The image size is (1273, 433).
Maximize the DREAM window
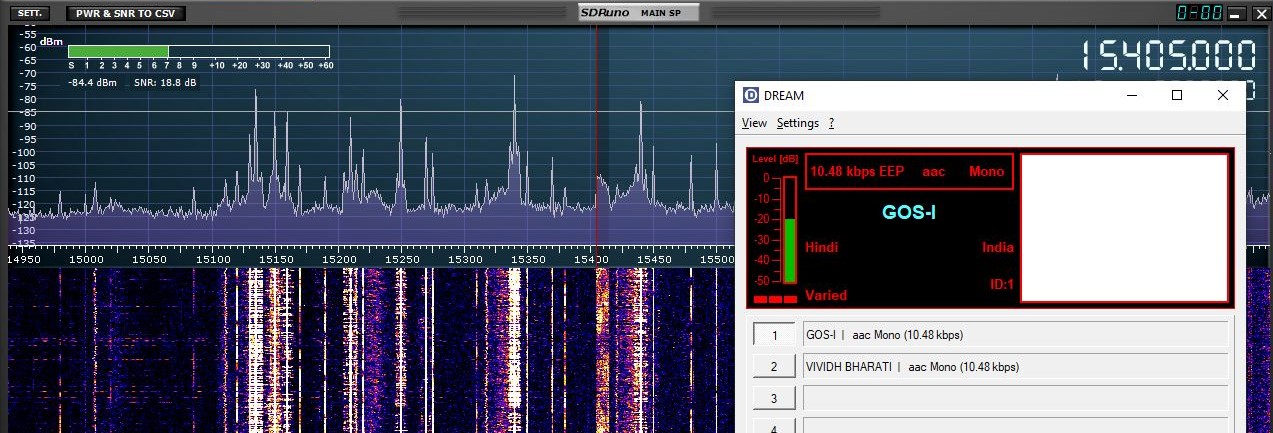tap(1177, 95)
